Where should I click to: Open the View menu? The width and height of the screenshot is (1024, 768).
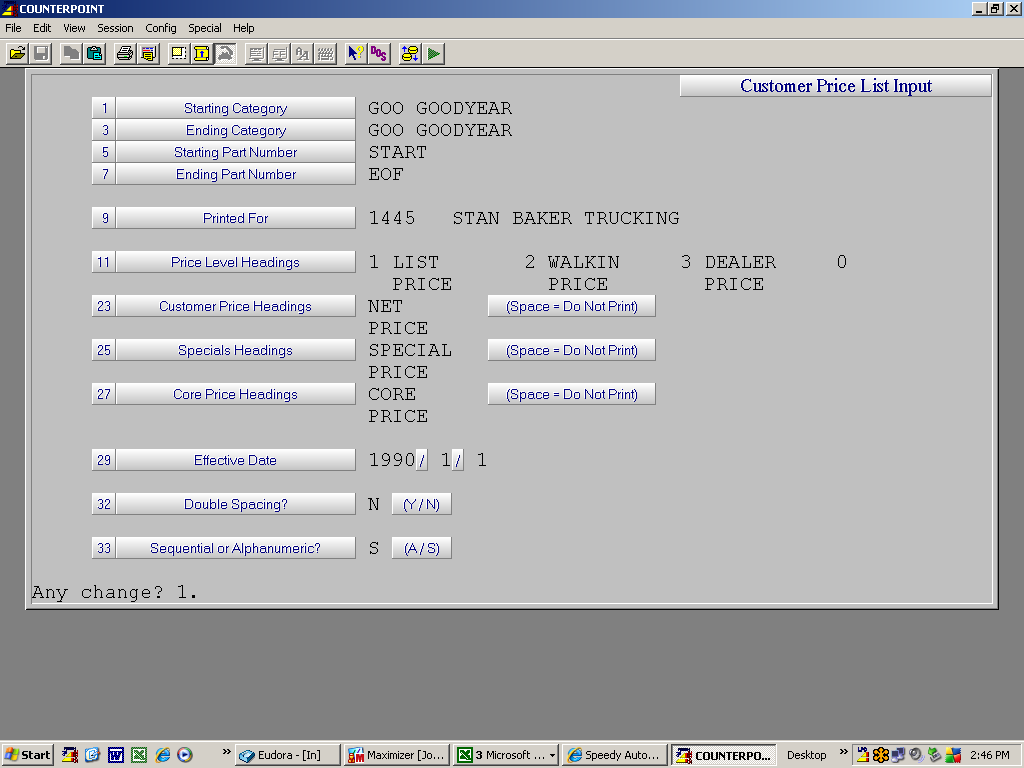point(74,28)
